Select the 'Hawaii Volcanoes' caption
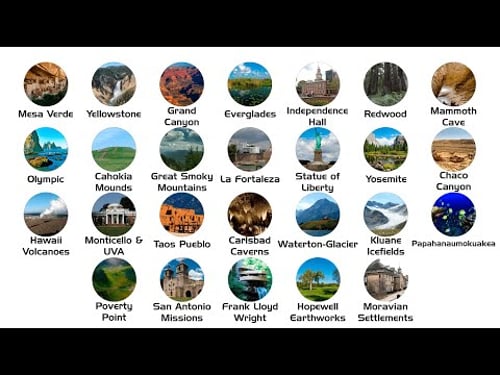This screenshot has height=375, width=500. [x=46, y=246]
